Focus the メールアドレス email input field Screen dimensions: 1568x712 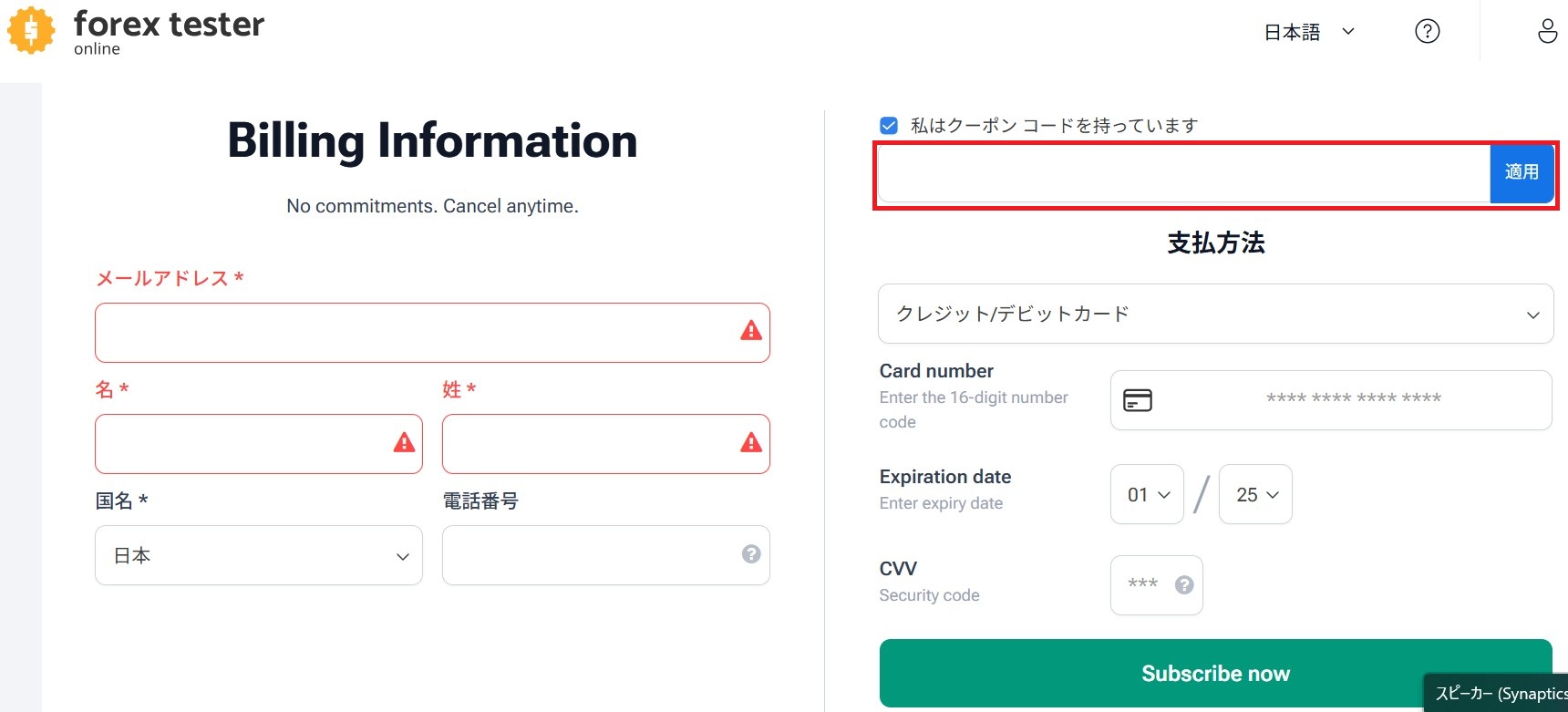point(415,333)
